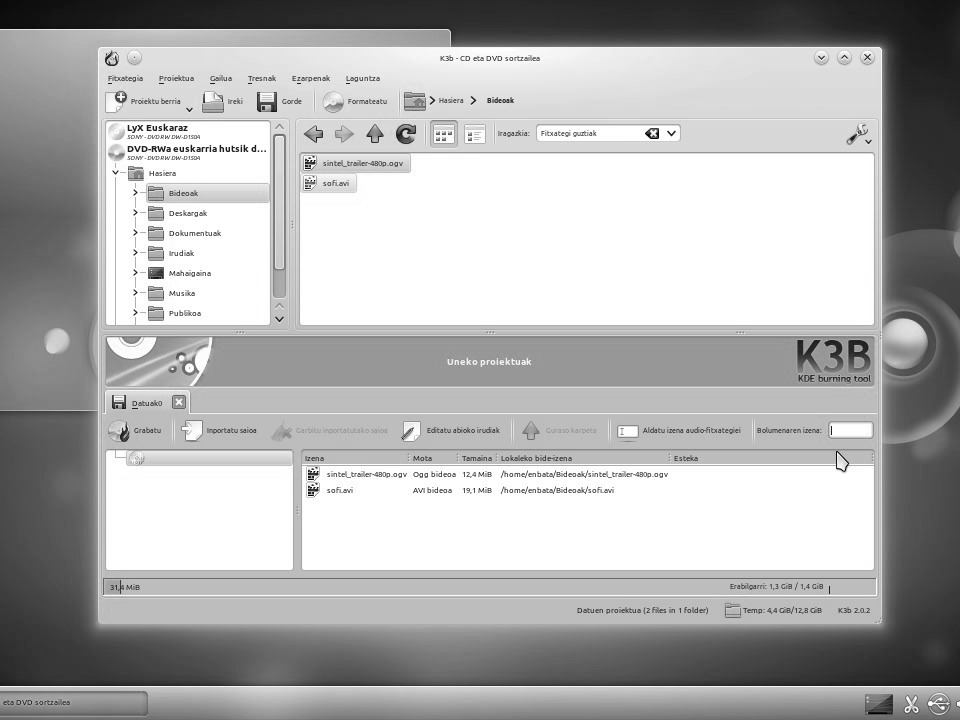960x720 pixels.
Task: Expand the Irudiak folder
Action: [135, 253]
